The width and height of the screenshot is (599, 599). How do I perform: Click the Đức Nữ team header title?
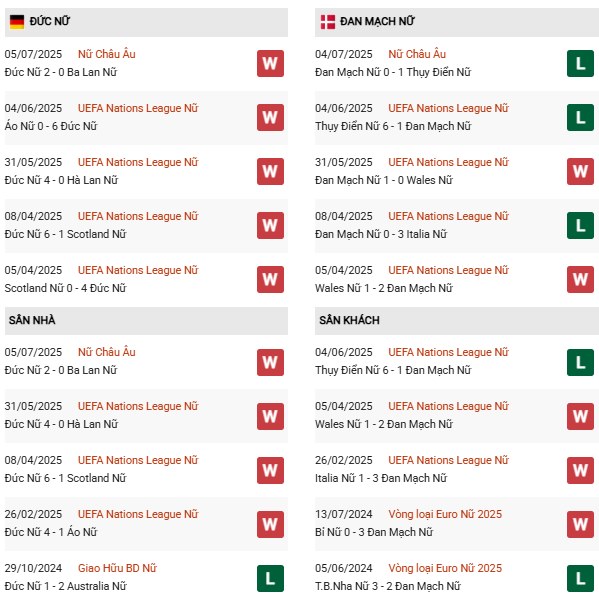point(50,21)
